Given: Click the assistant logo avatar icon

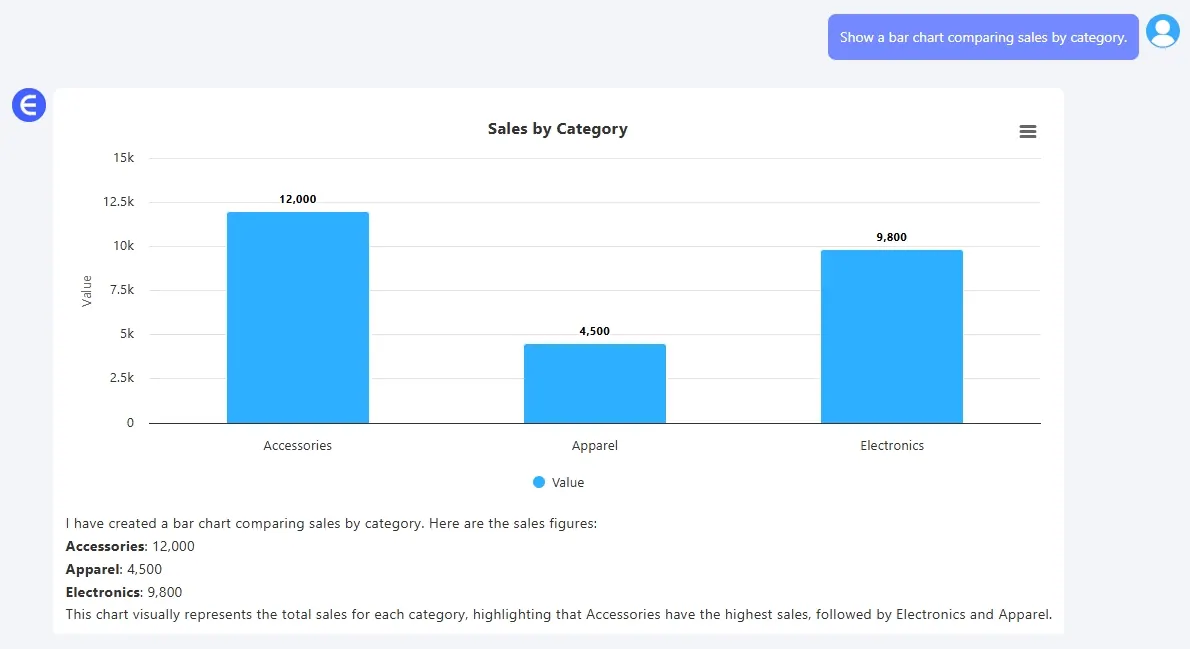Looking at the screenshot, I should point(29,104).
